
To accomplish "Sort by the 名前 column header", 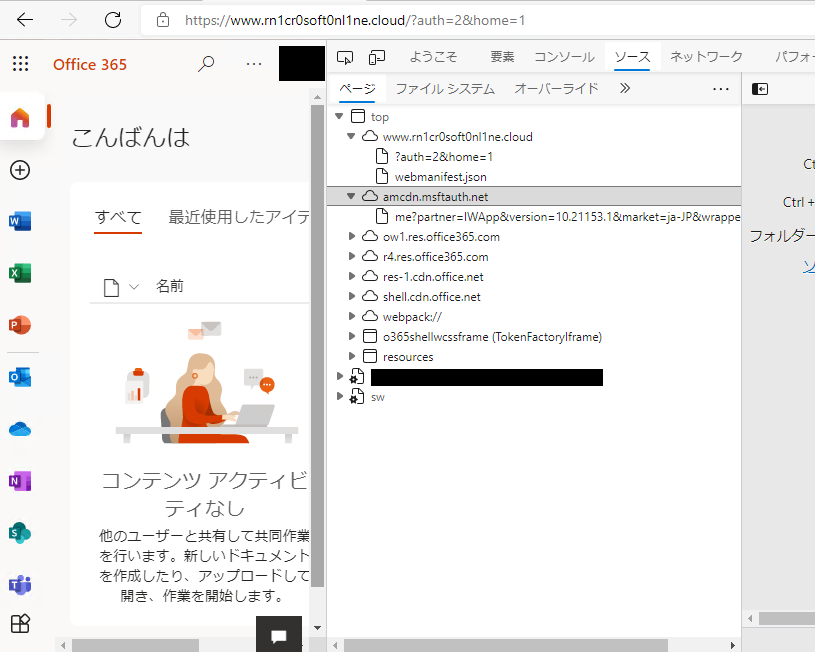I will [x=169, y=286].
